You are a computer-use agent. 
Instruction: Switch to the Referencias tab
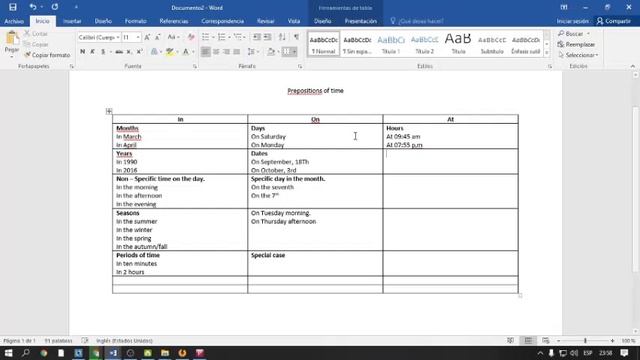coord(174,21)
